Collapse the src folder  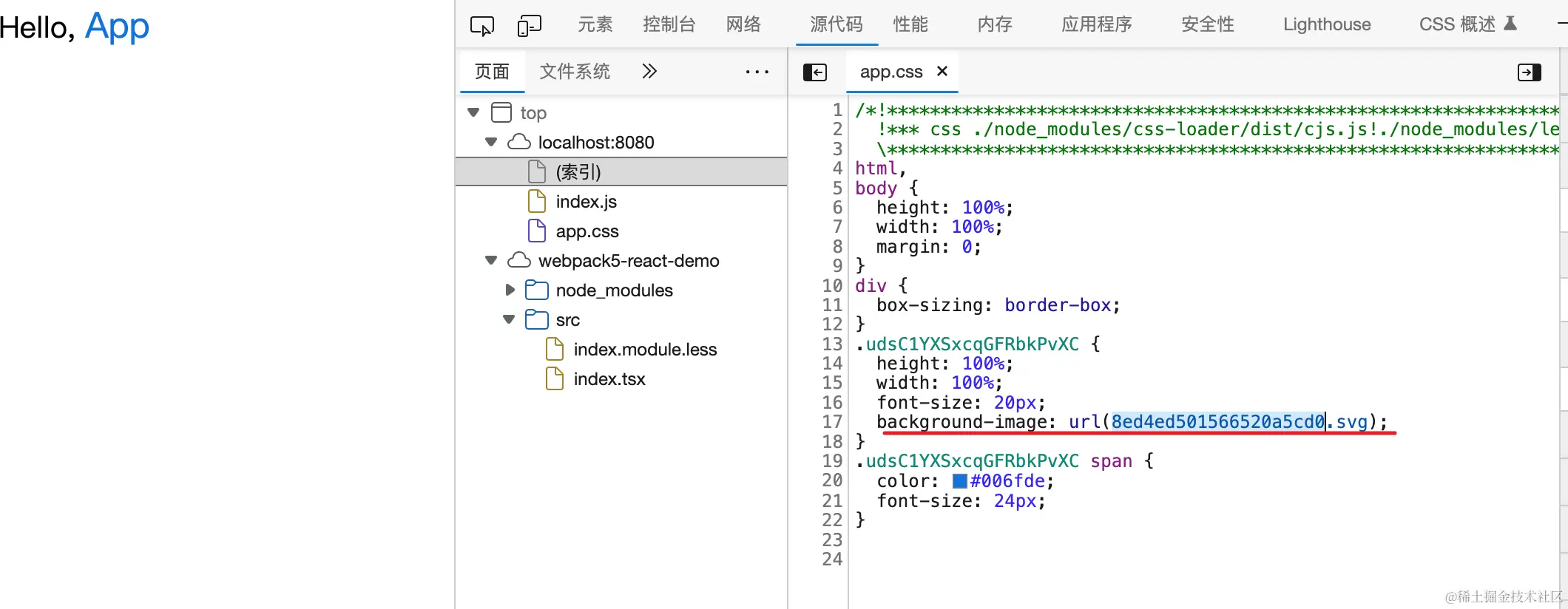(x=509, y=319)
